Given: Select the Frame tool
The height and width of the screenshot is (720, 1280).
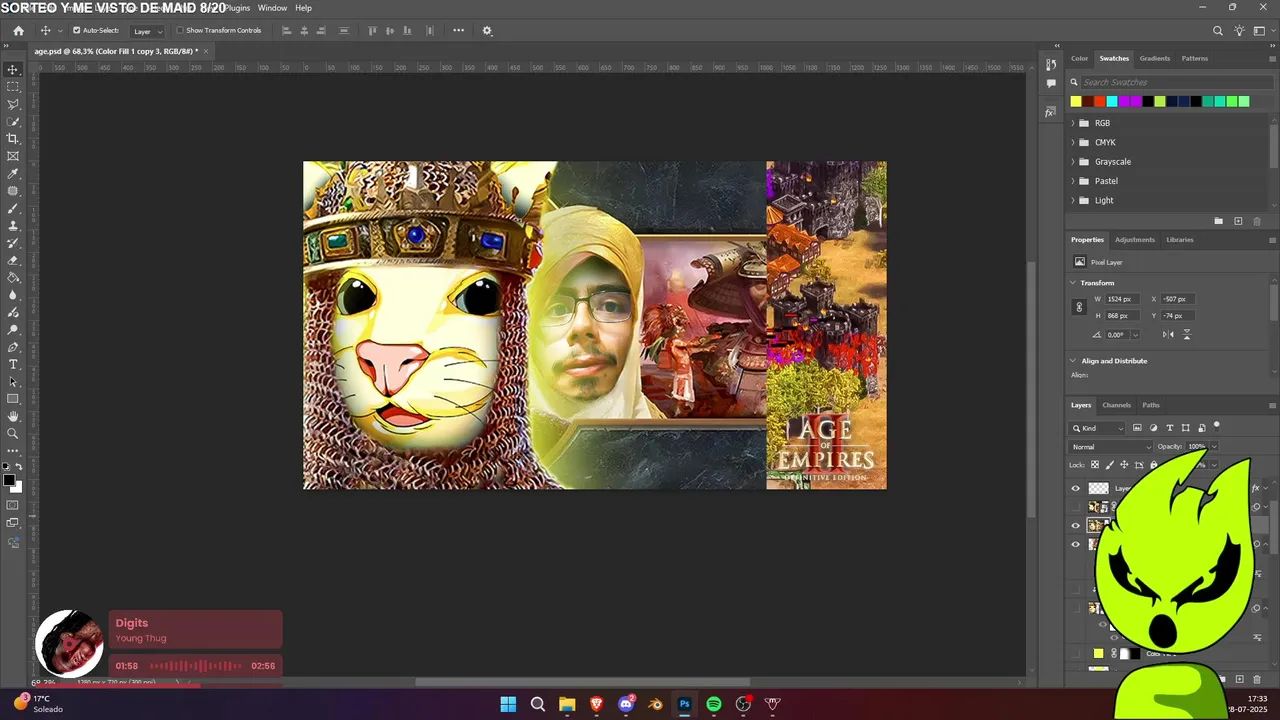Looking at the screenshot, I should (x=13, y=156).
